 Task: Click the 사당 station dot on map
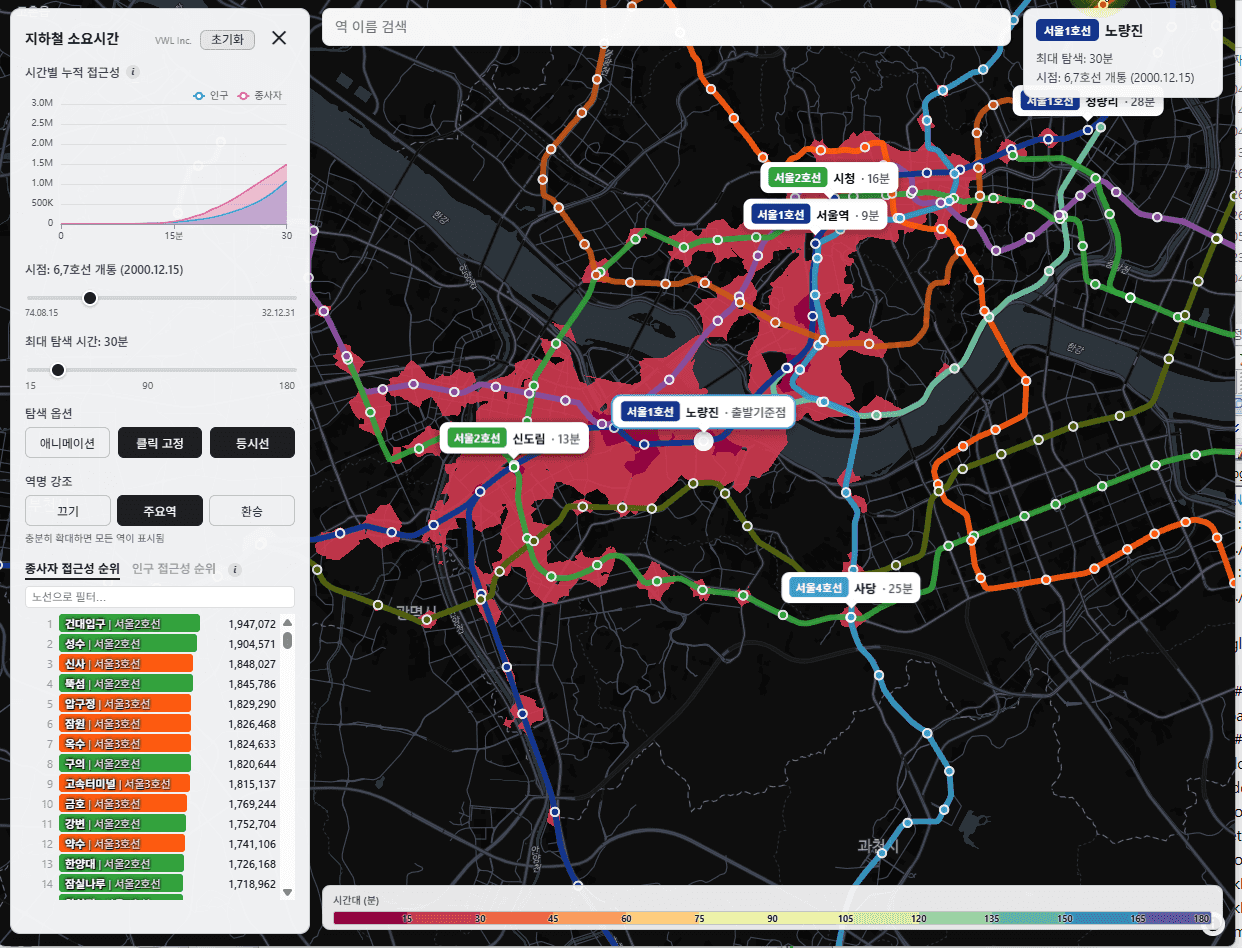click(852, 616)
